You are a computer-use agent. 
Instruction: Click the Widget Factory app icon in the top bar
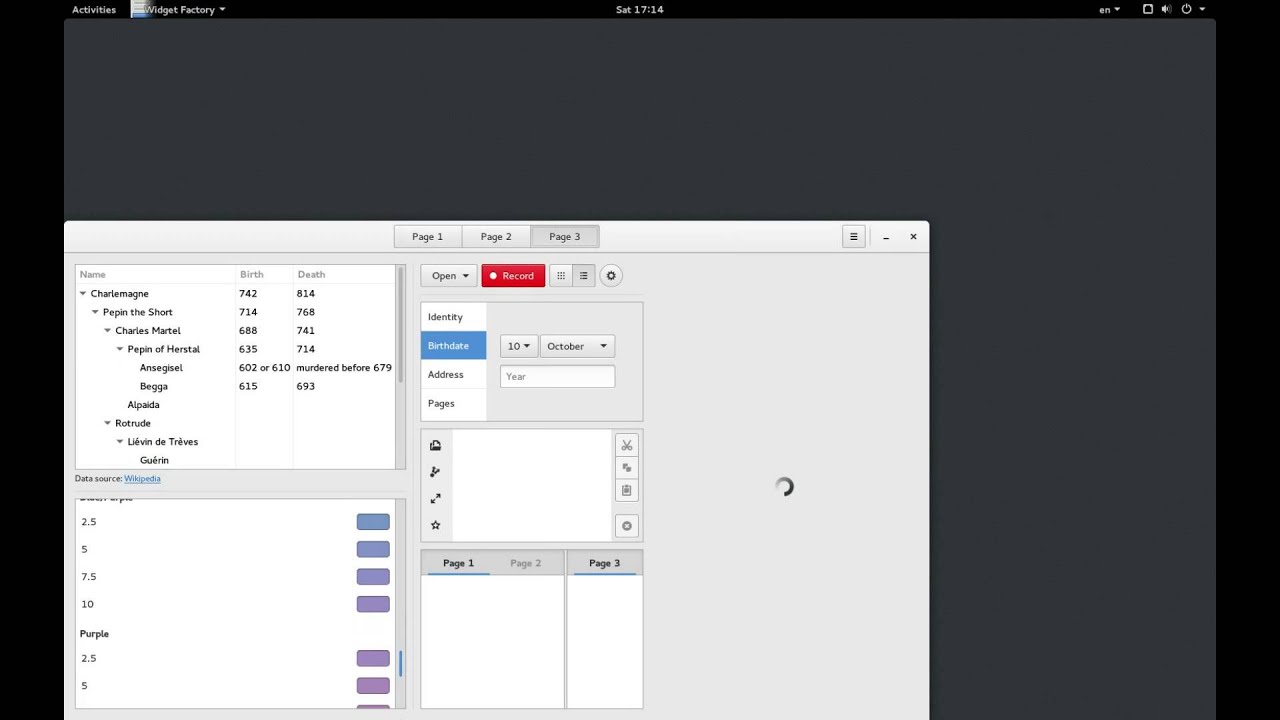(139, 9)
